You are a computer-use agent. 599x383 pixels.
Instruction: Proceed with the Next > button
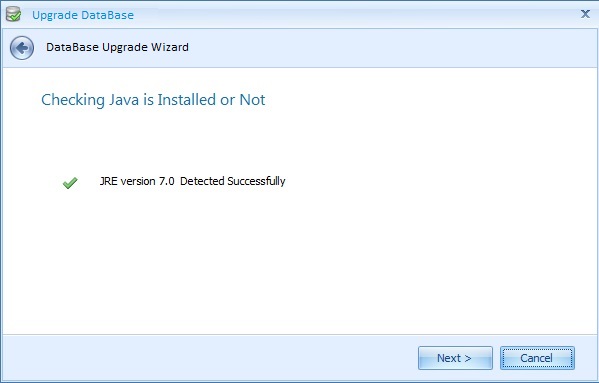455,358
